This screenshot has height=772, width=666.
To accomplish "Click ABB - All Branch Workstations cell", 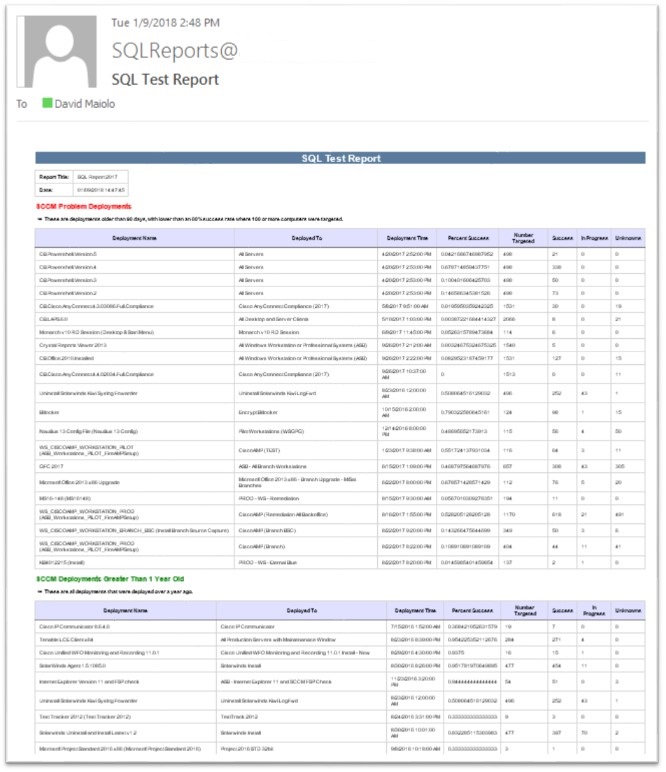I will click(306, 466).
